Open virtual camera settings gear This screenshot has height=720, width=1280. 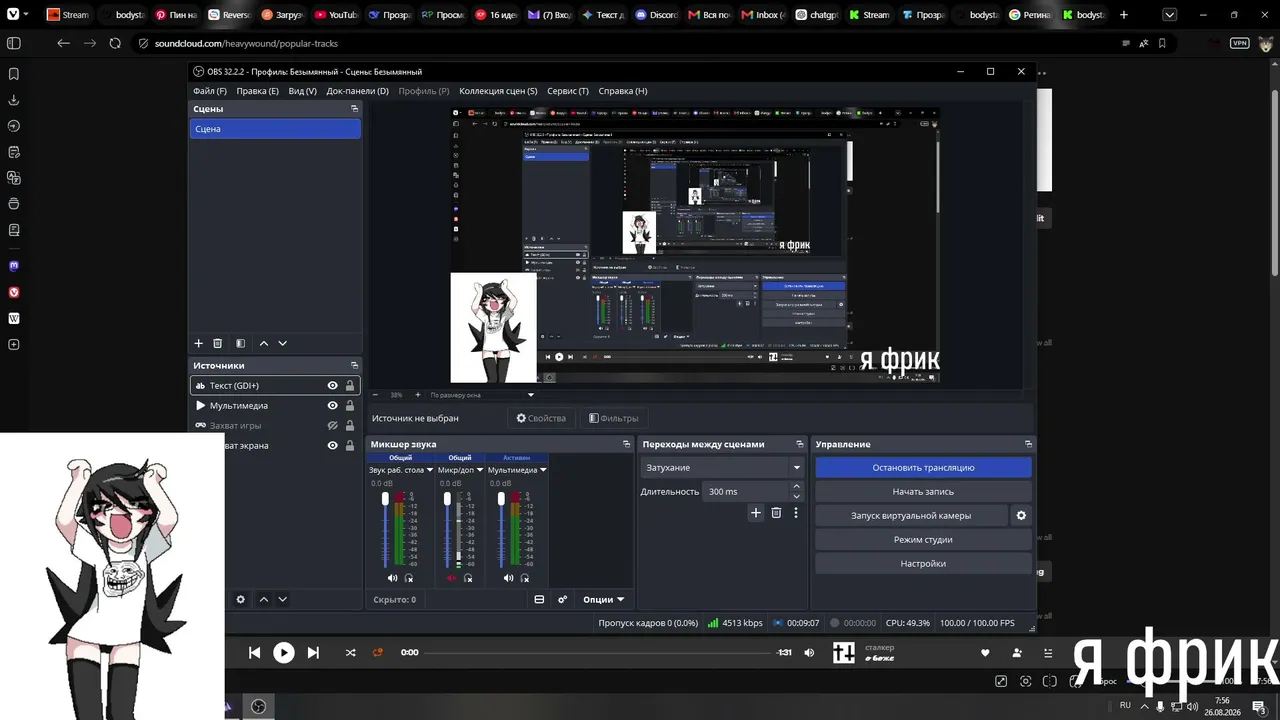[1021, 515]
